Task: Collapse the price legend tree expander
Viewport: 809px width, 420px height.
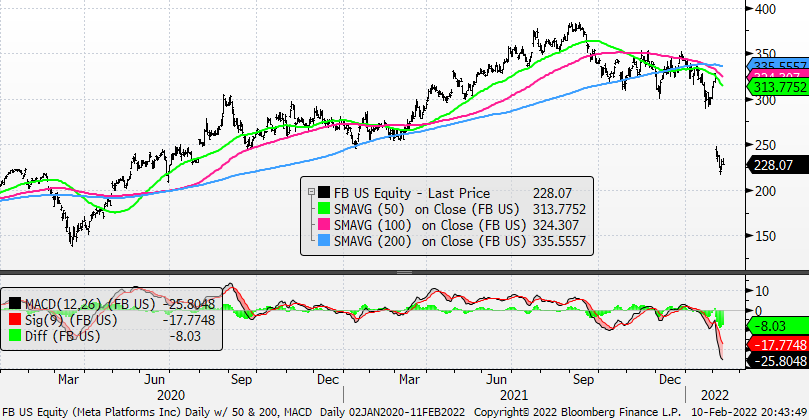Action: pyautogui.click(x=311, y=192)
